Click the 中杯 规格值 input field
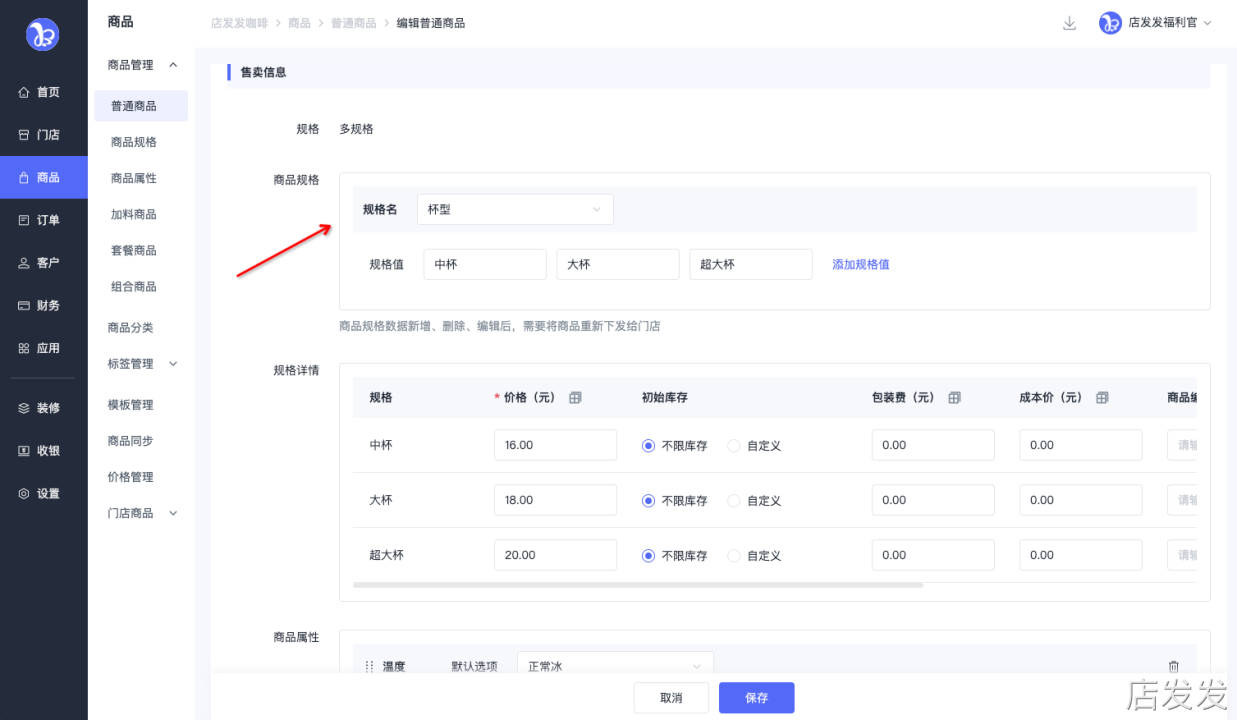Viewport: 1237px width, 720px height. [x=485, y=265]
